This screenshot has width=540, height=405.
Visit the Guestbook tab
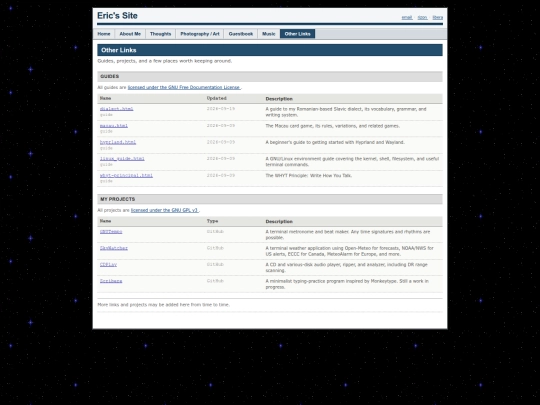(241, 34)
